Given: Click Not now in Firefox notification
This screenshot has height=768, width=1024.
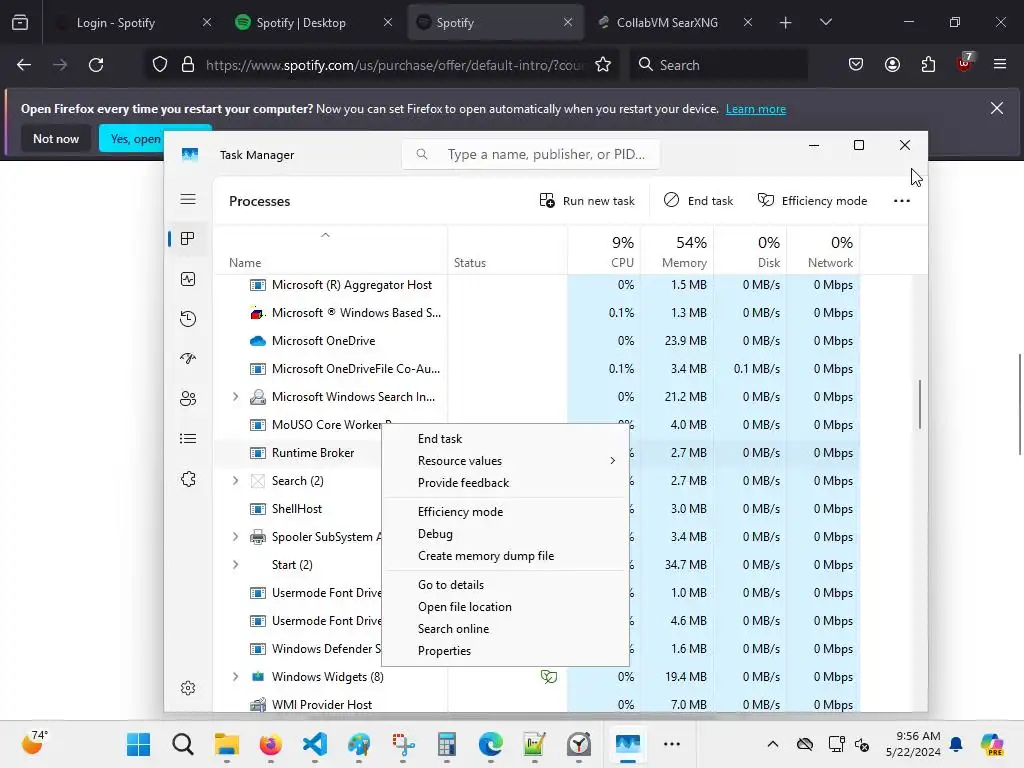Looking at the screenshot, I should [56, 138].
